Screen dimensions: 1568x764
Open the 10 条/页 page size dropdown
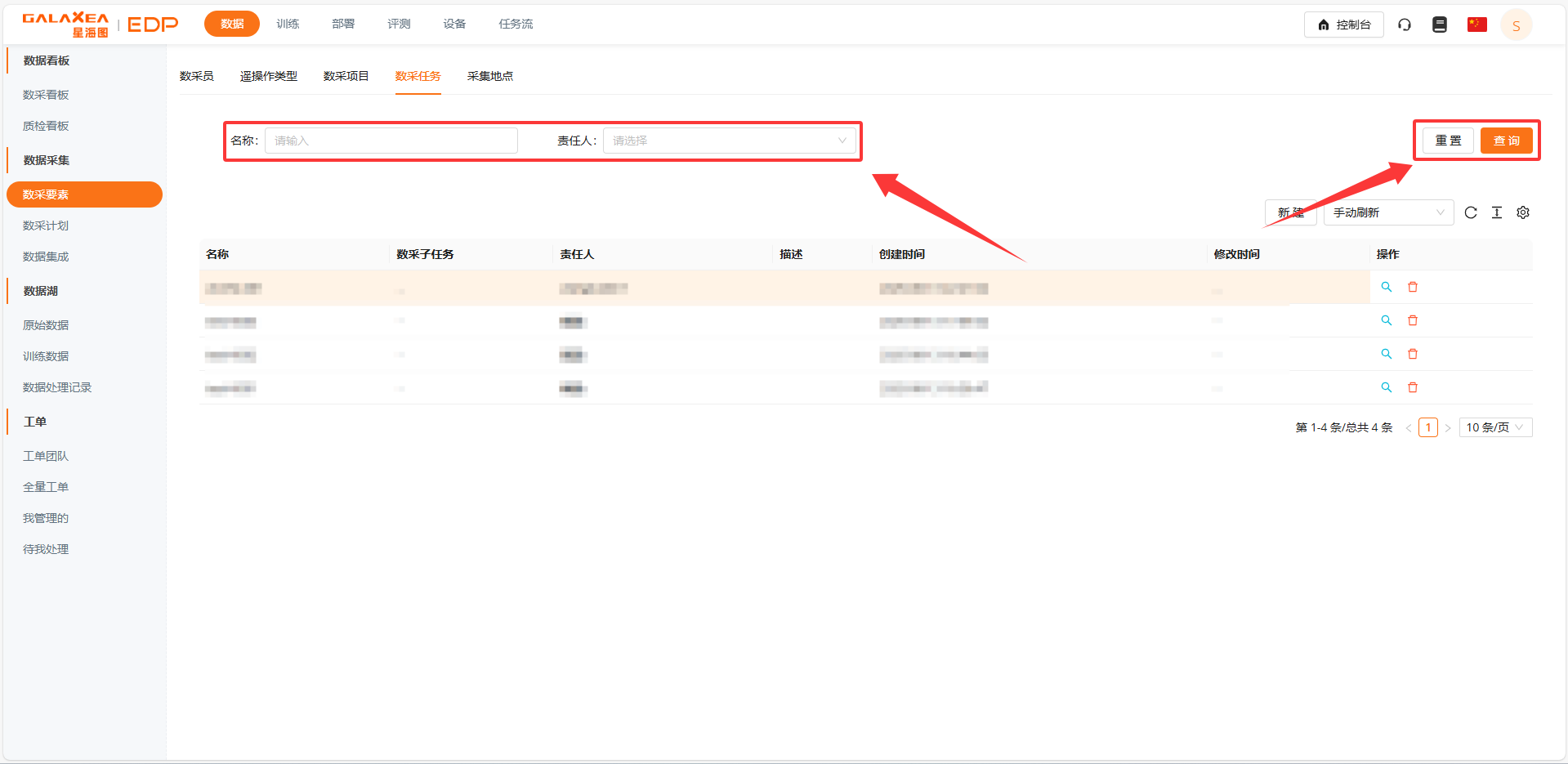click(1495, 427)
